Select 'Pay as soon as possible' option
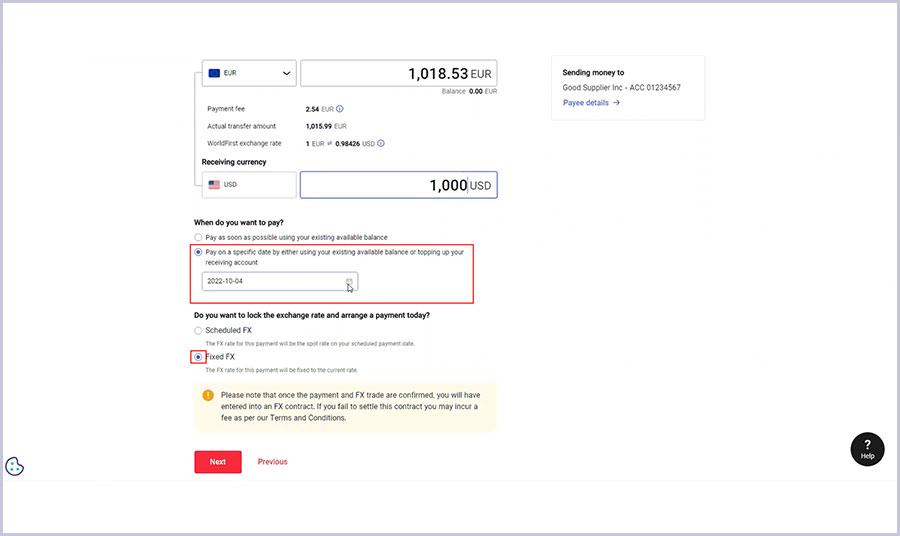This screenshot has height=536, width=900. (198, 237)
